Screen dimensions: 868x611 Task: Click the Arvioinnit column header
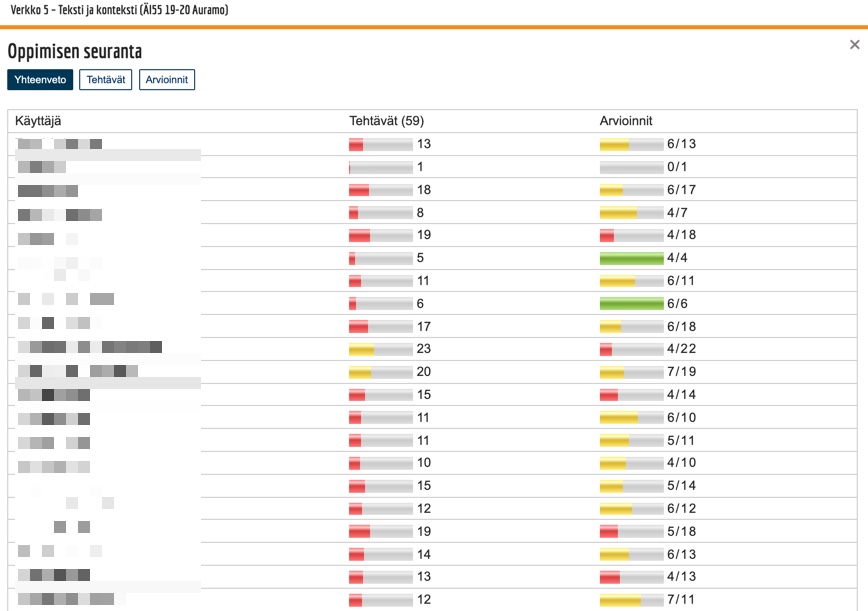pyautogui.click(x=626, y=121)
